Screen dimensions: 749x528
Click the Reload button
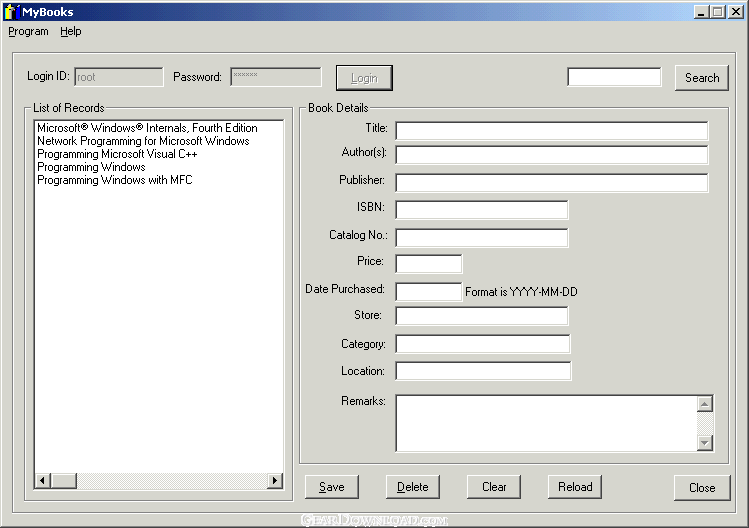click(575, 487)
